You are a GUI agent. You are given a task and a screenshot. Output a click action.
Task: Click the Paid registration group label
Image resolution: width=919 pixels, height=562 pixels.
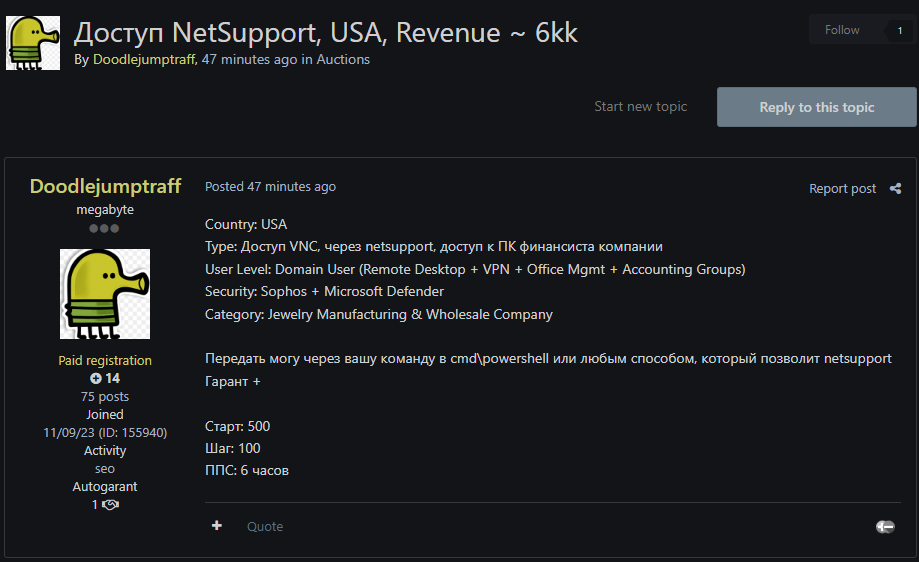point(105,361)
